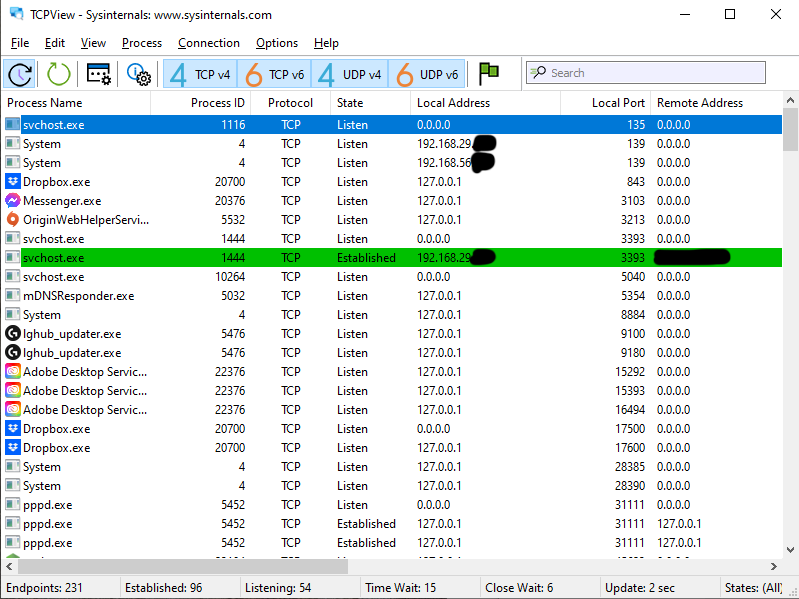Click the Close Wait: 6 status entry
Image resolution: width=799 pixels, height=599 pixels.
(x=519, y=588)
